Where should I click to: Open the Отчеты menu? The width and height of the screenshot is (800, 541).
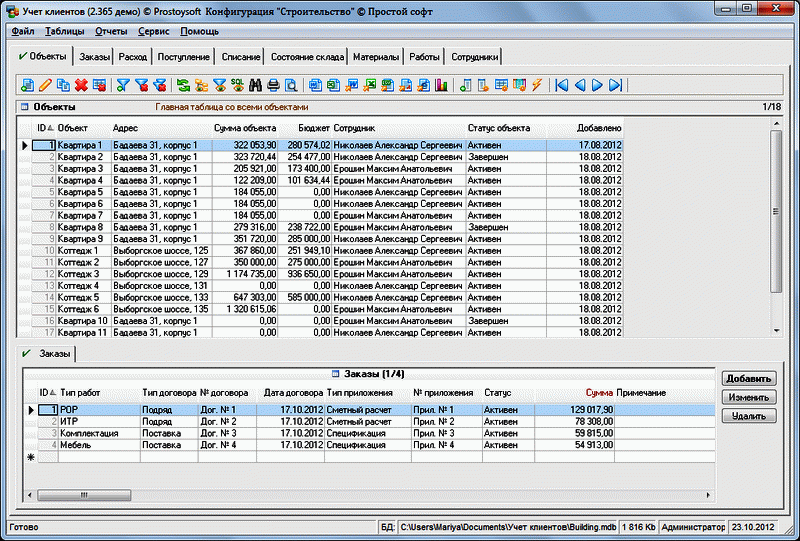point(111,31)
